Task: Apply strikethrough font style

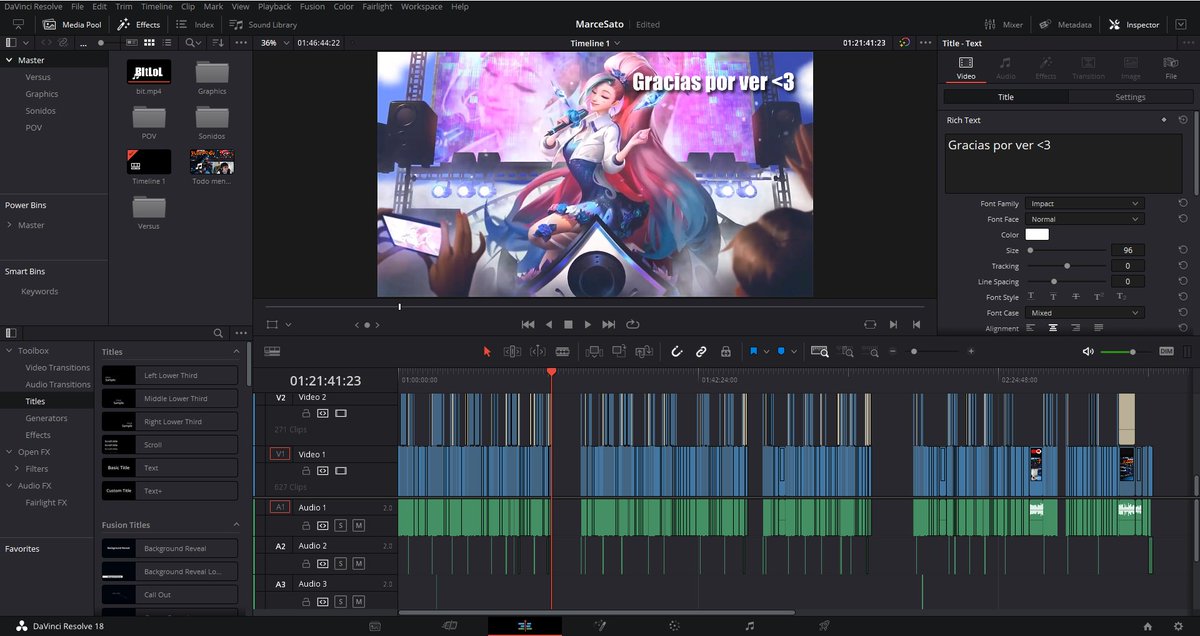Action: (x=1076, y=297)
